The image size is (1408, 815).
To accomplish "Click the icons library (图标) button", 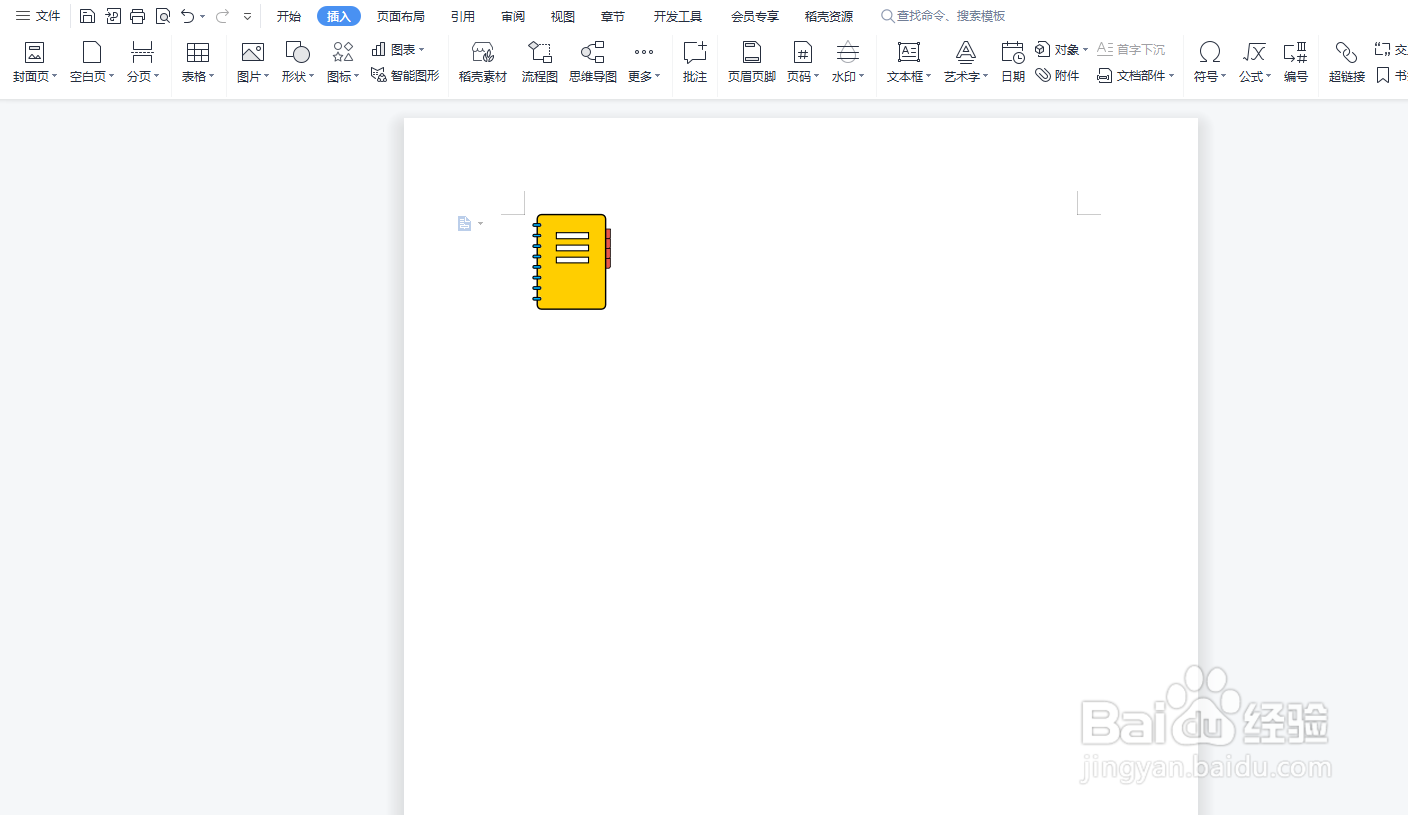I will (343, 62).
